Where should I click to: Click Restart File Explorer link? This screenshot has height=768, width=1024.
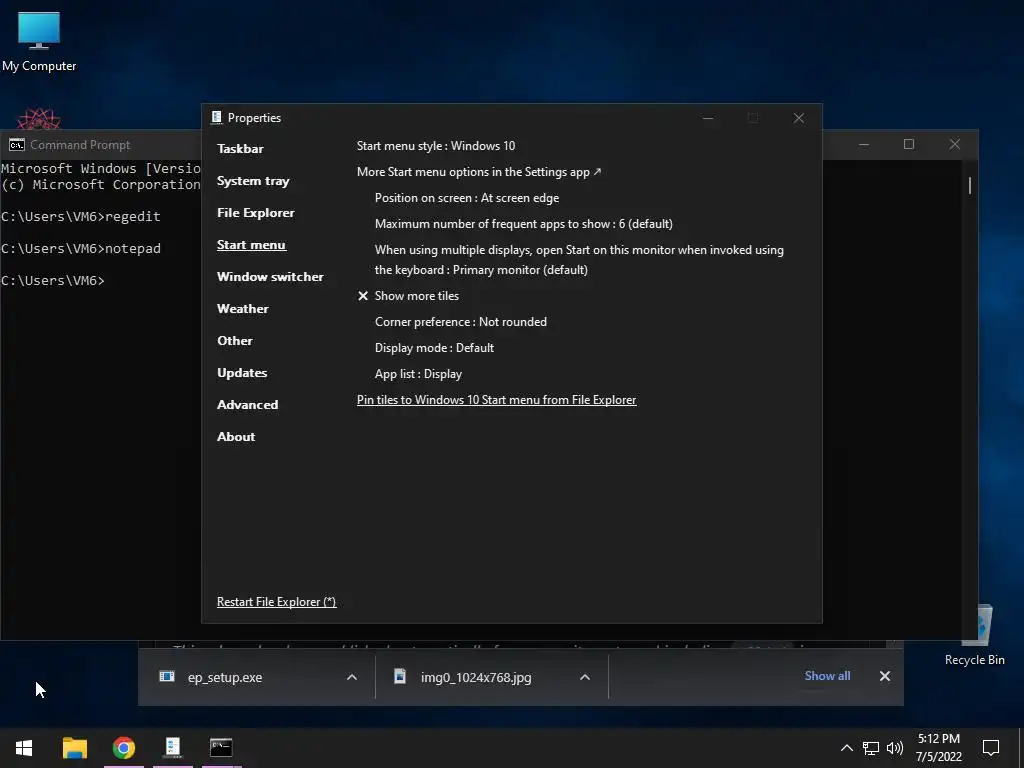(x=276, y=602)
